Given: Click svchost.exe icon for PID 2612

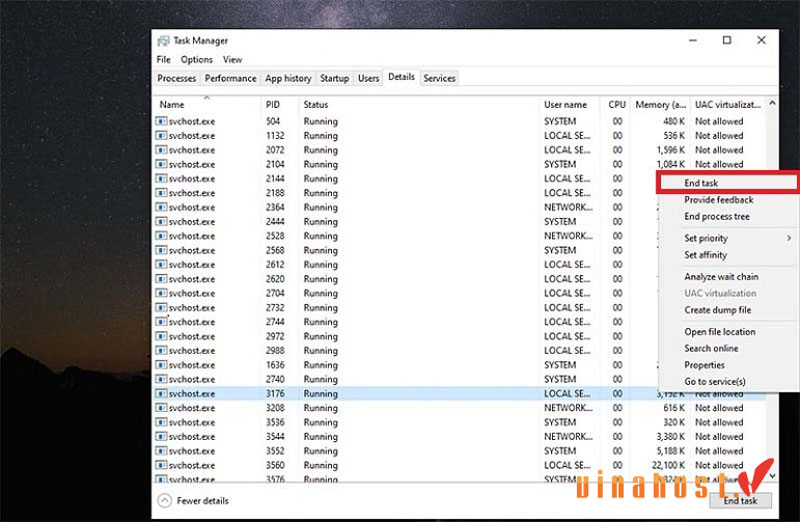Looking at the screenshot, I should (x=161, y=264).
